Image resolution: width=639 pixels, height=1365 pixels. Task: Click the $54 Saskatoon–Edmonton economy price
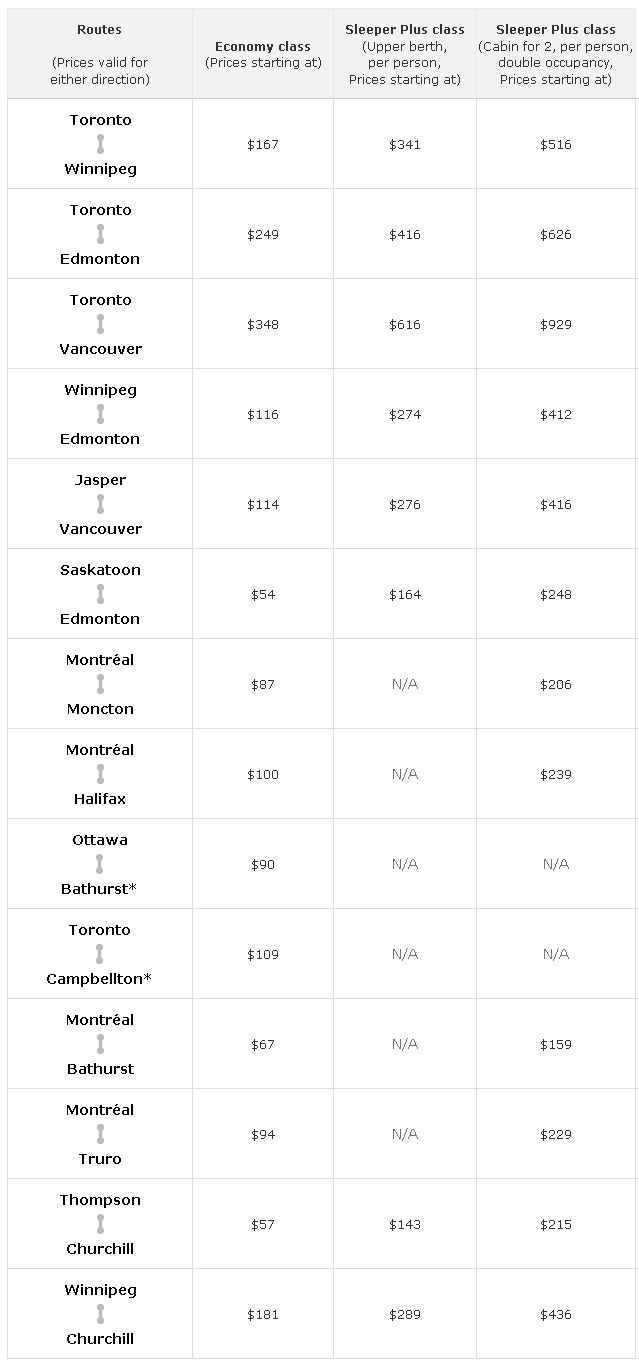(x=263, y=594)
